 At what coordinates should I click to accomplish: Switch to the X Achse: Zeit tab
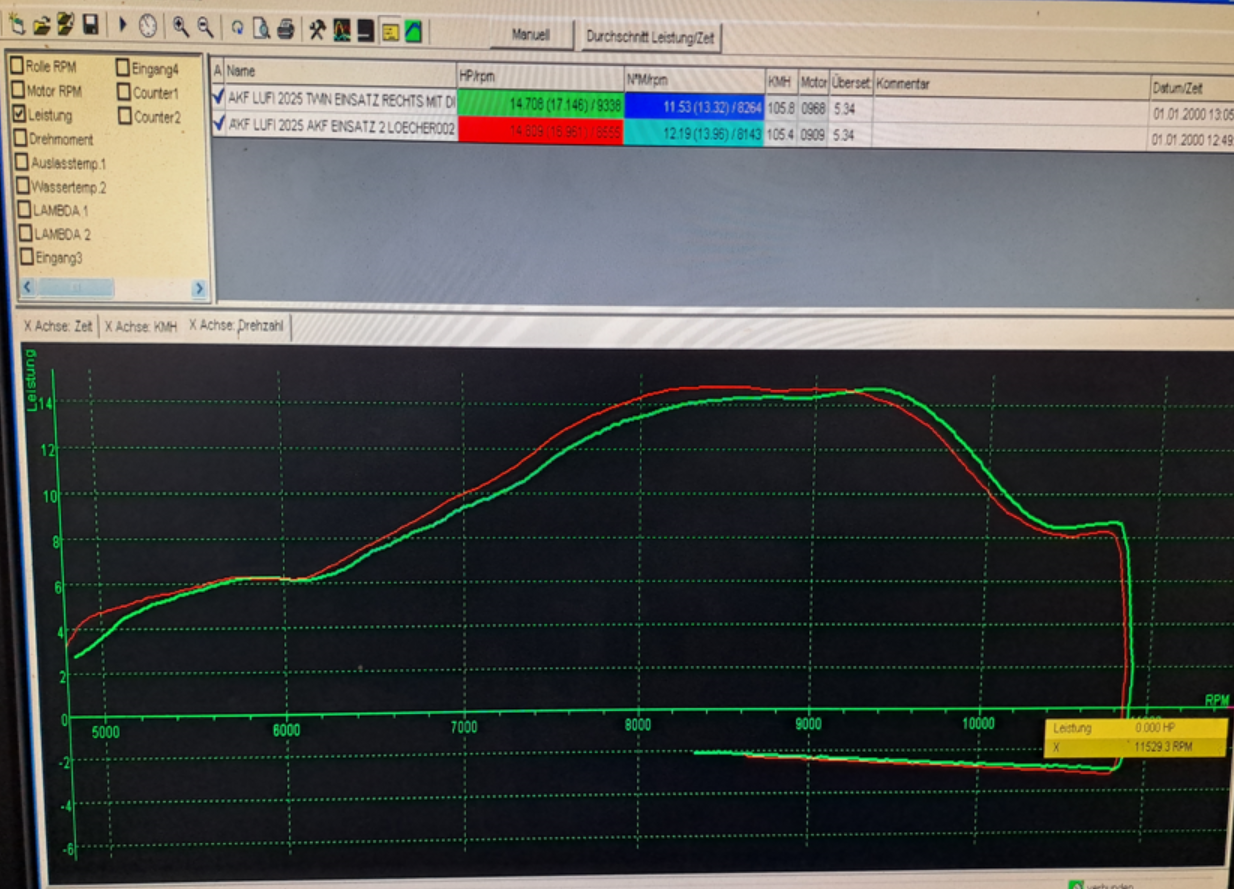pos(58,327)
